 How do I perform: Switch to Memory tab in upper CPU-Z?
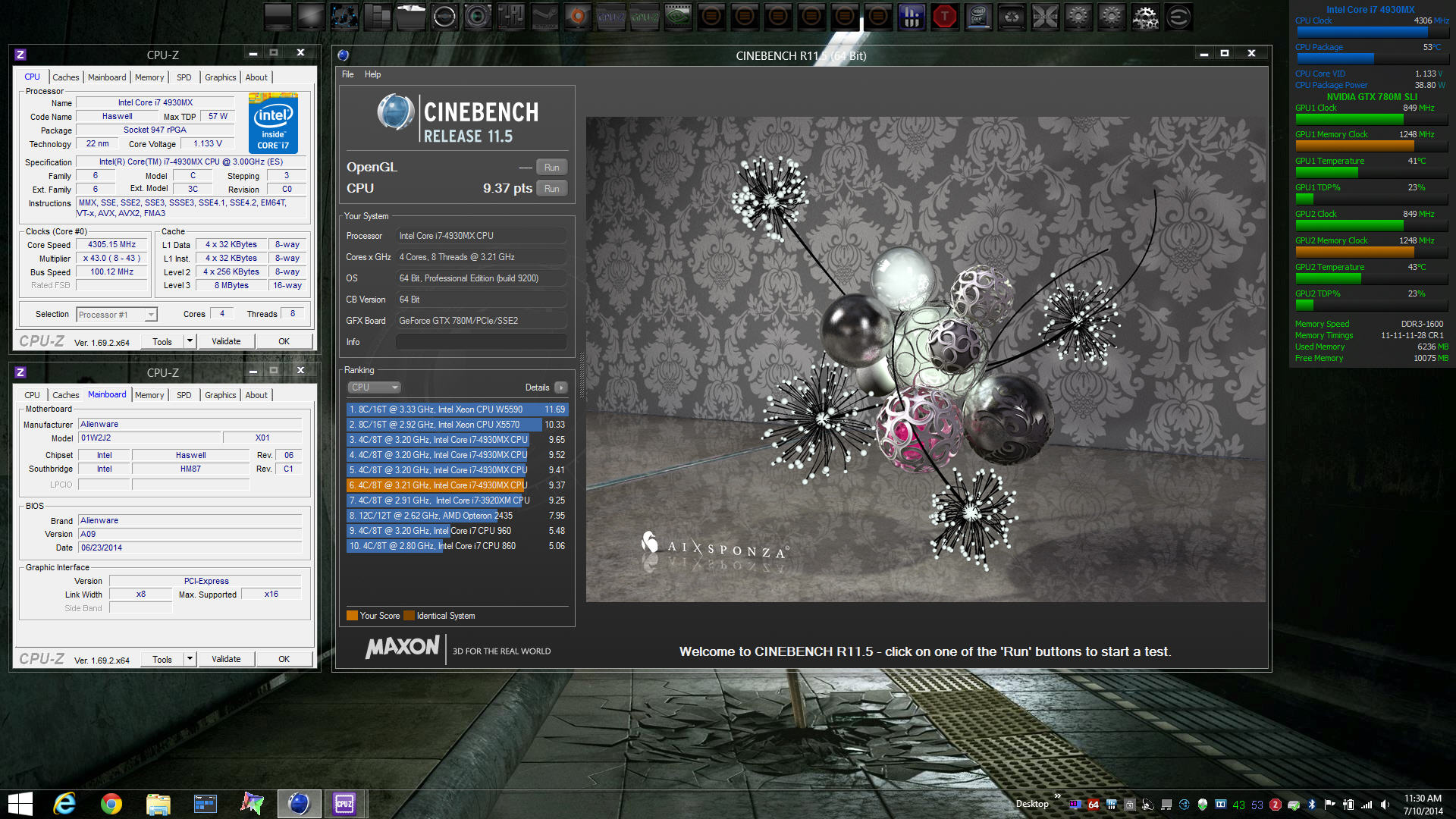149,77
